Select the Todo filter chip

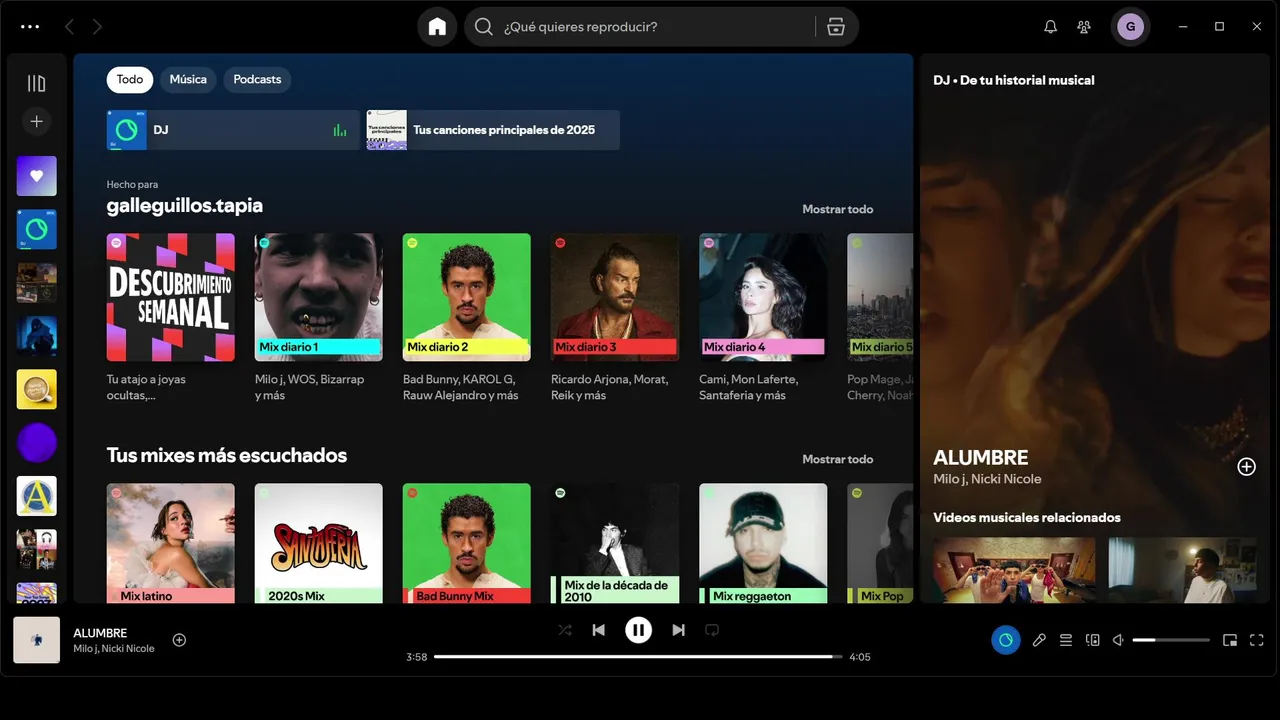tap(130, 79)
